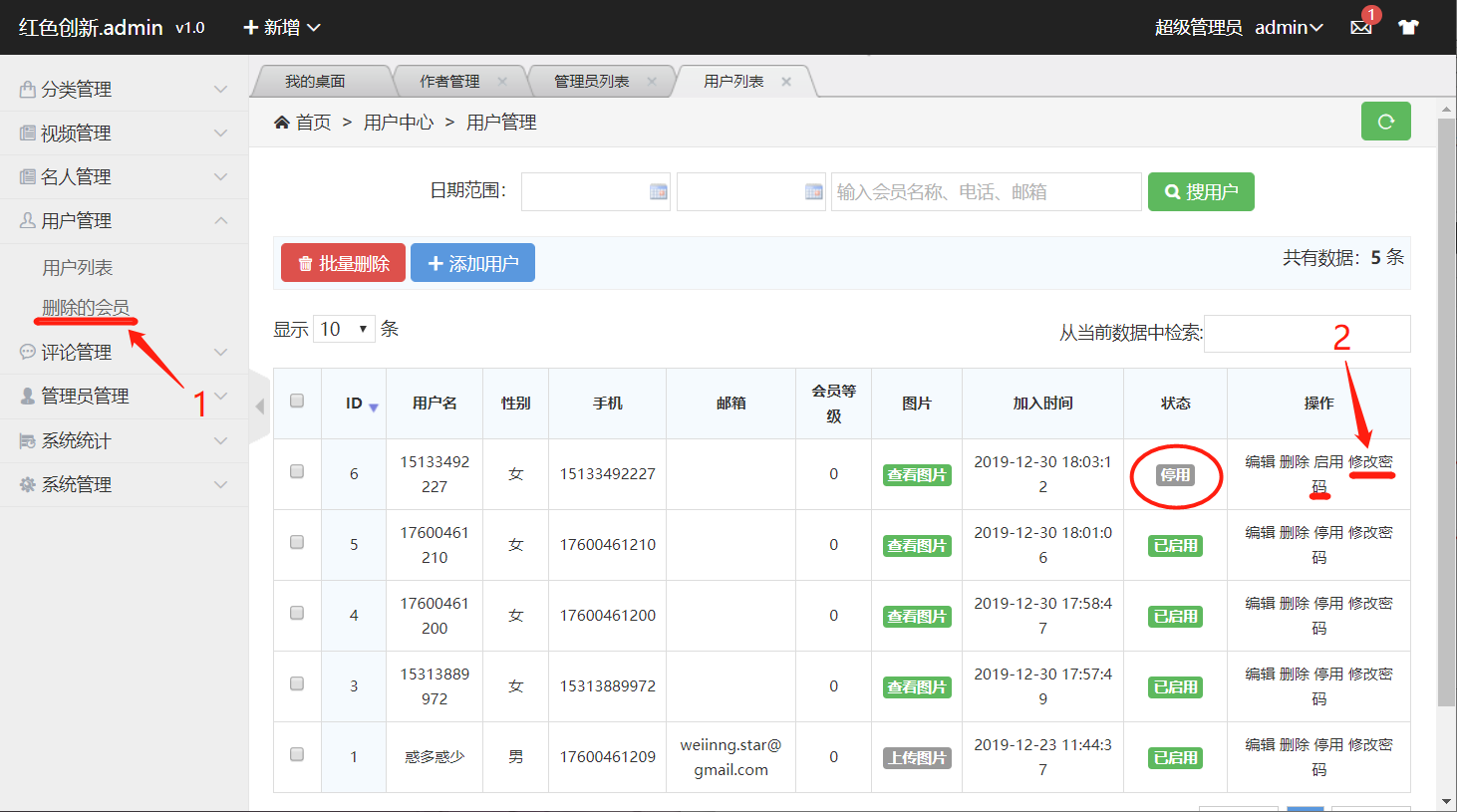Click the start date input field
This screenshot has width=1457, height=812.
(596, 192)
